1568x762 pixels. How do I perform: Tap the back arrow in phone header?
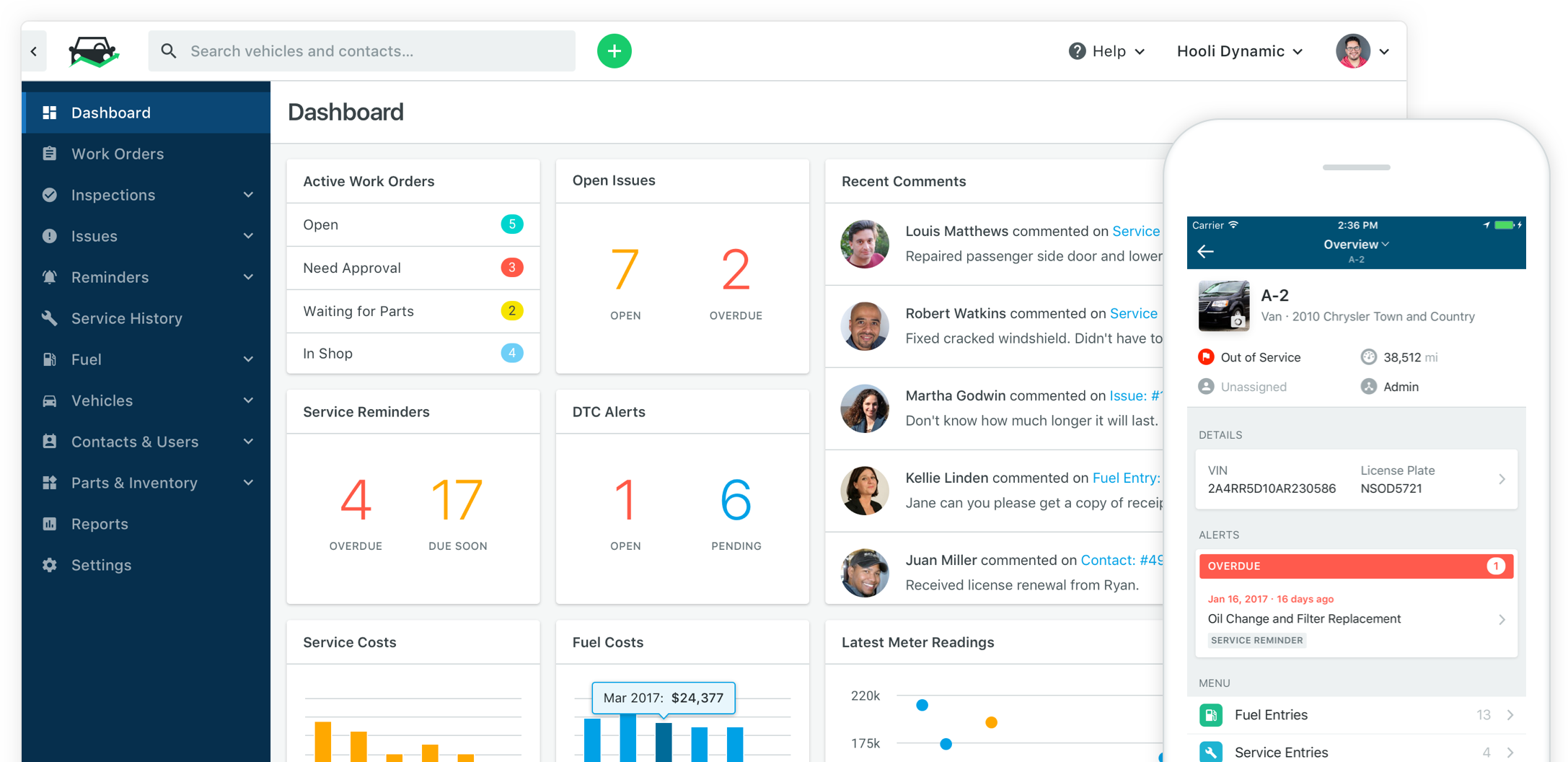coord(1206,251)
